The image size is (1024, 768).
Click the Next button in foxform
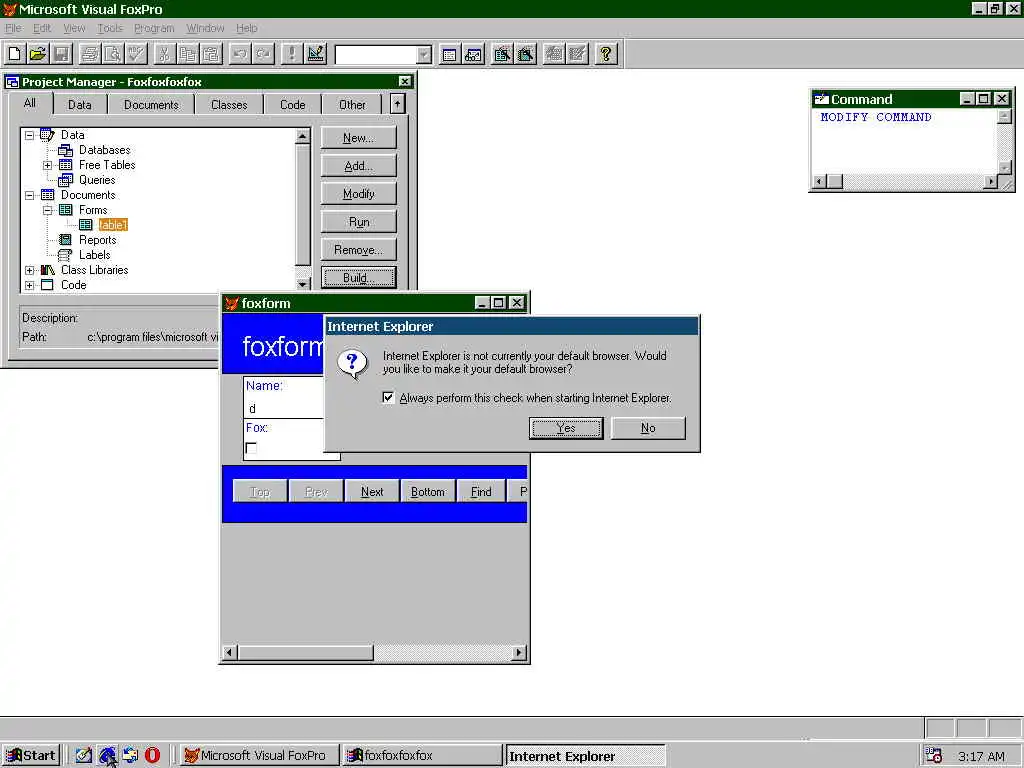372,492
